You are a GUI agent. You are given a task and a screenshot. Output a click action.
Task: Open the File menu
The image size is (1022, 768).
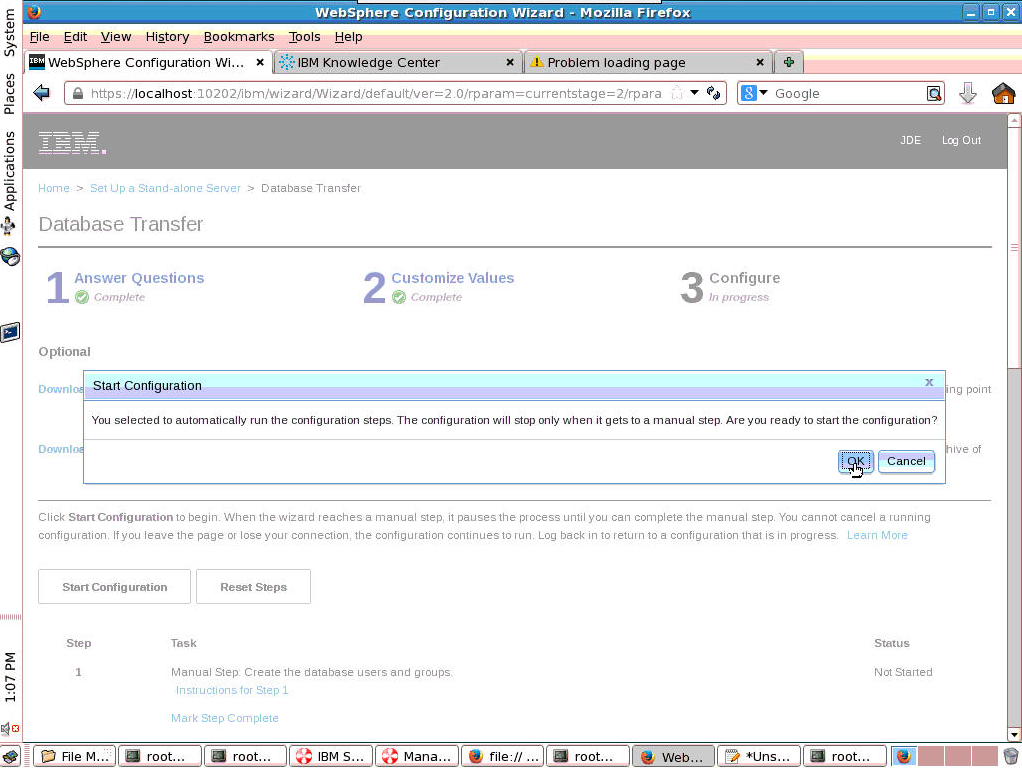coord(39,37)
